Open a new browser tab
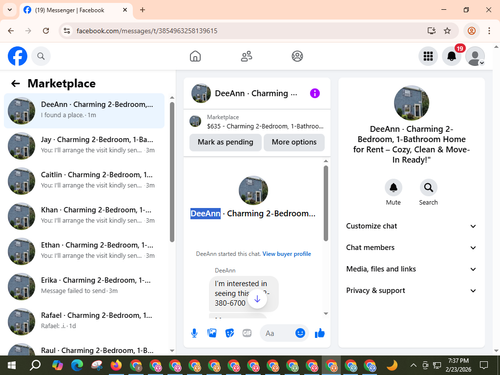The width and height of the screenshot is (500, 375). click(142, 10)
